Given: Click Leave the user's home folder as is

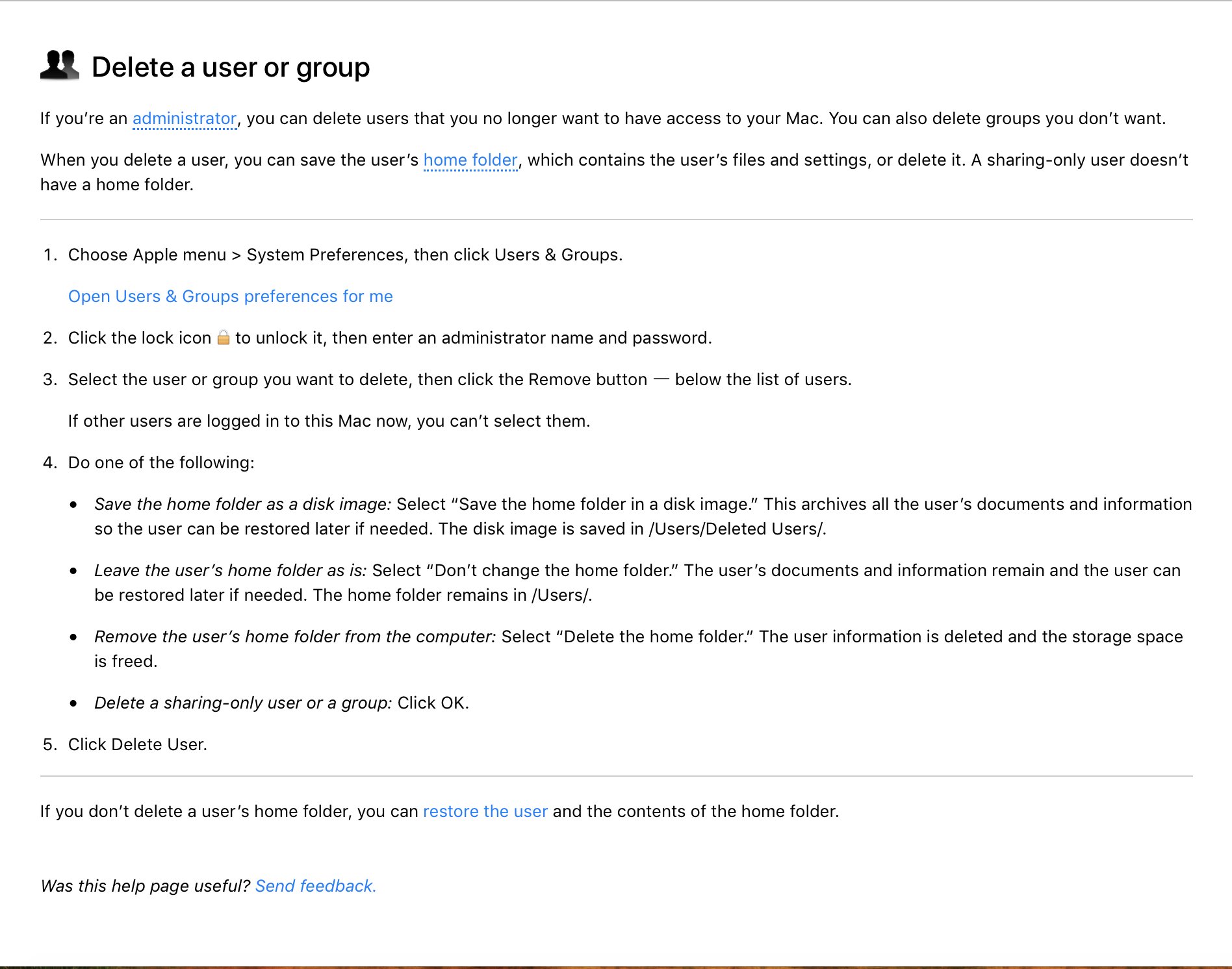Looking at the screenshot, I should click(x=230, y=571).
